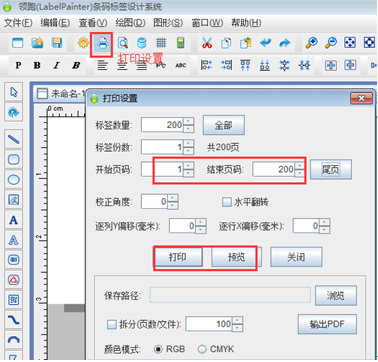Open calculator icon in toolbar
378x362 pixels.
click(180, 43)
